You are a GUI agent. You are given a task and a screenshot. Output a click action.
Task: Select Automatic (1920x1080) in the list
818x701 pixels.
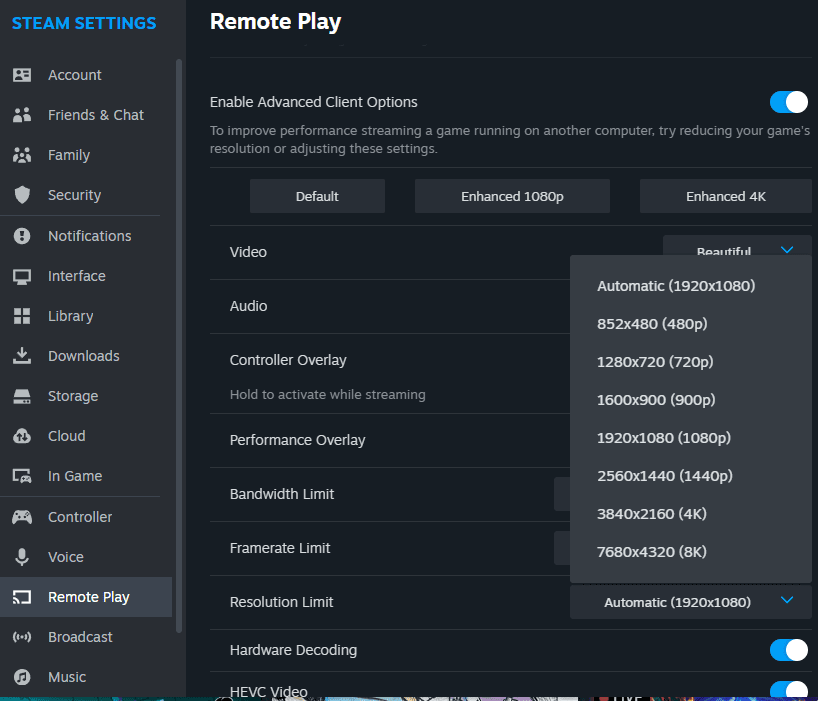[x=691, y=286]
